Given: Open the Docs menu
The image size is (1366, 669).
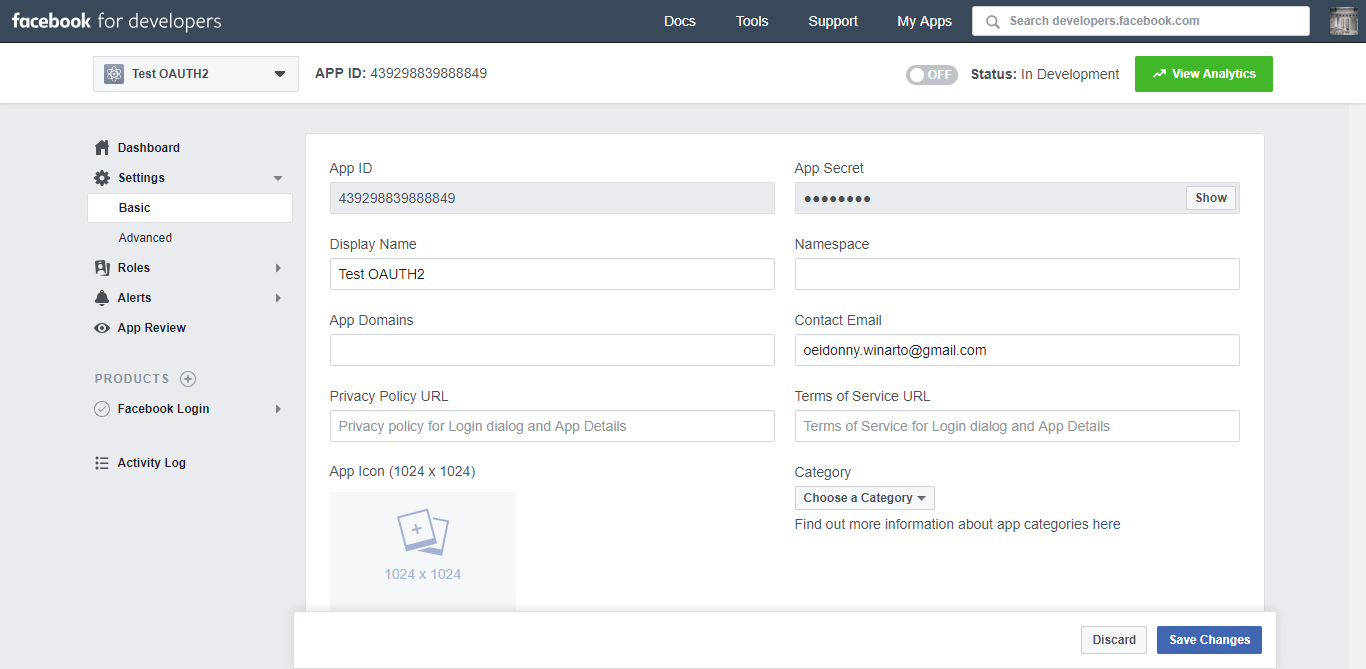Looking at the screenshot, I should (x=680, y=21).
